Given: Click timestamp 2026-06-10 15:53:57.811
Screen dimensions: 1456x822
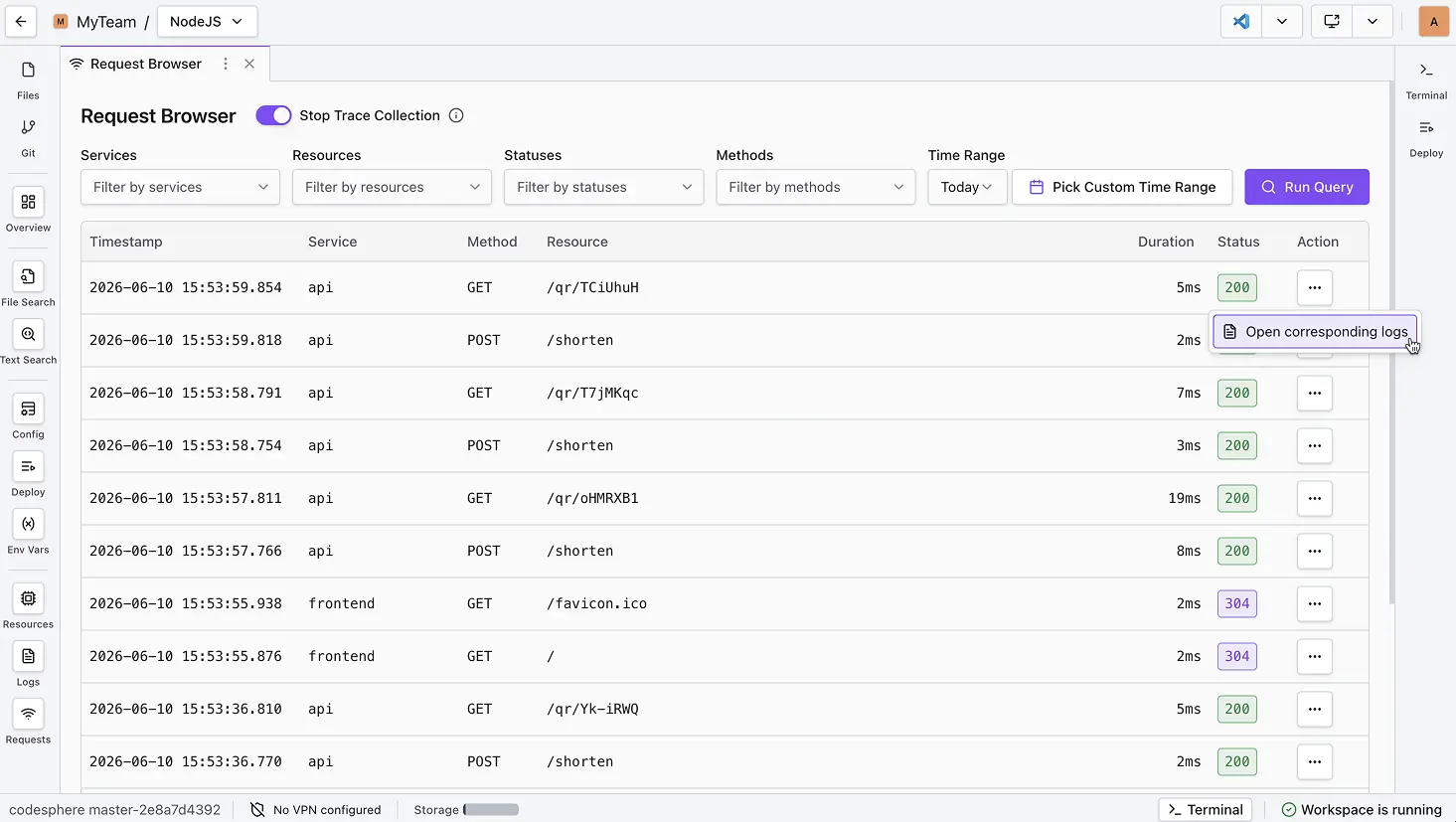Looking at the screenshot, I should click(x=186, y=498).
